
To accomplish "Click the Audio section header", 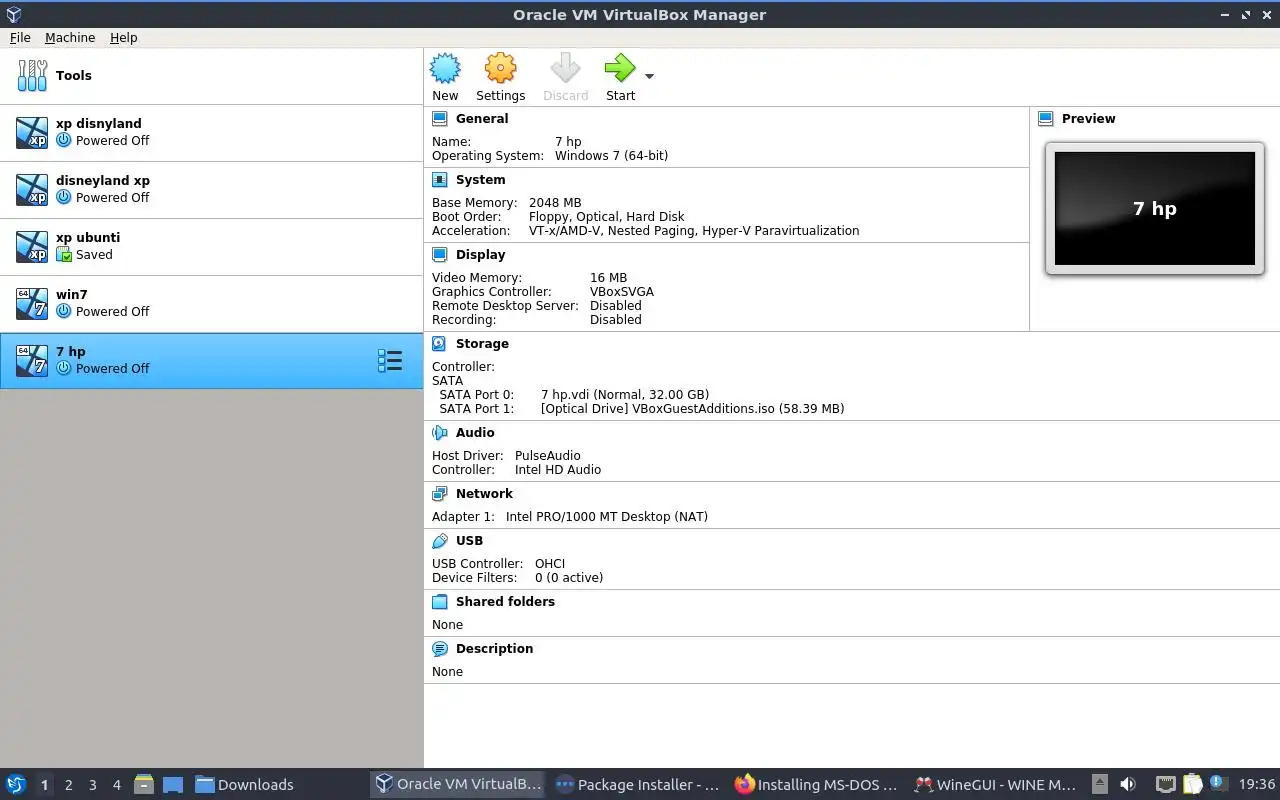I will (x=475, y=432).
